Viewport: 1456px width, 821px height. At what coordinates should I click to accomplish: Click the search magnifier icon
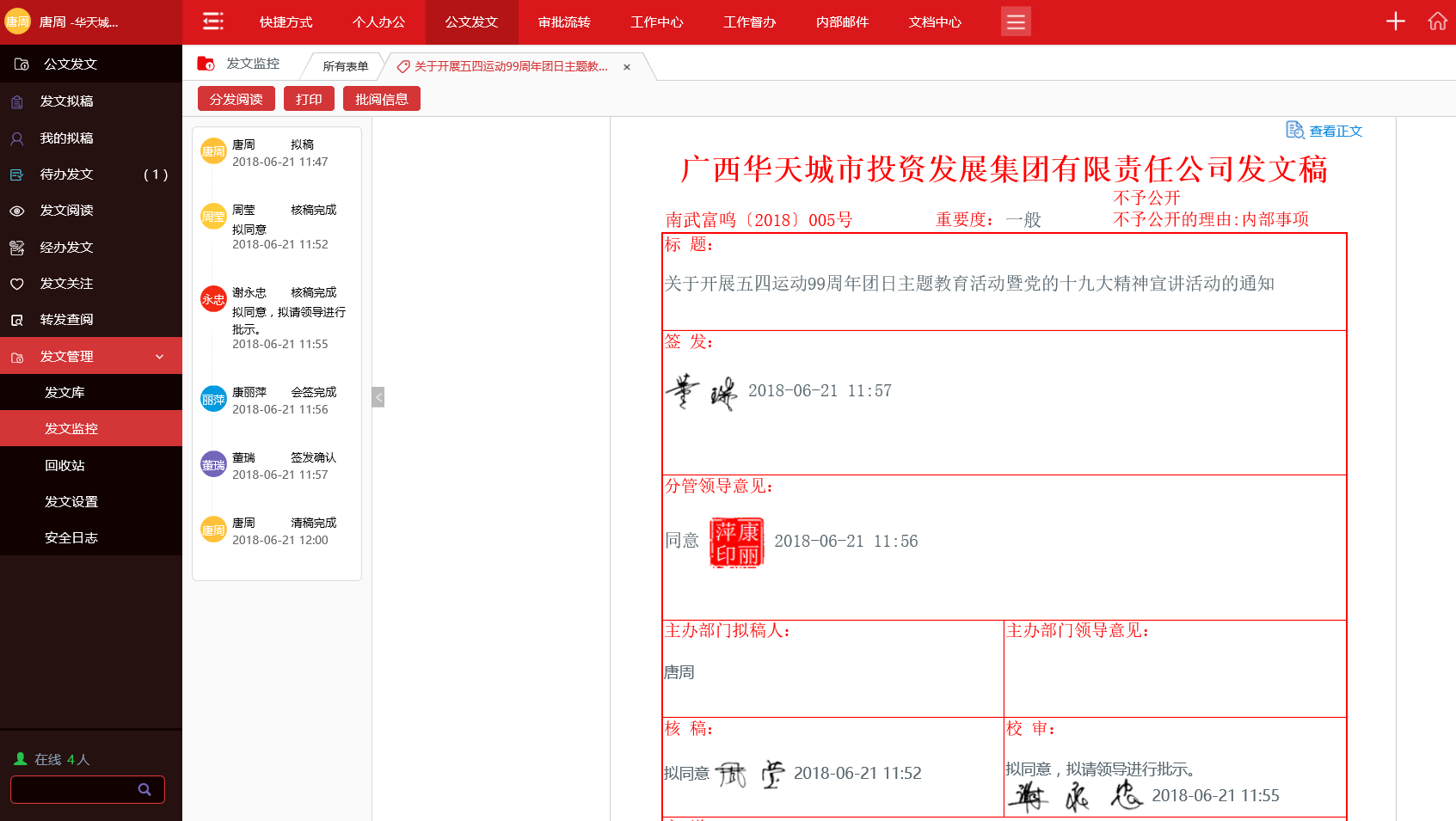click(144, 789)
